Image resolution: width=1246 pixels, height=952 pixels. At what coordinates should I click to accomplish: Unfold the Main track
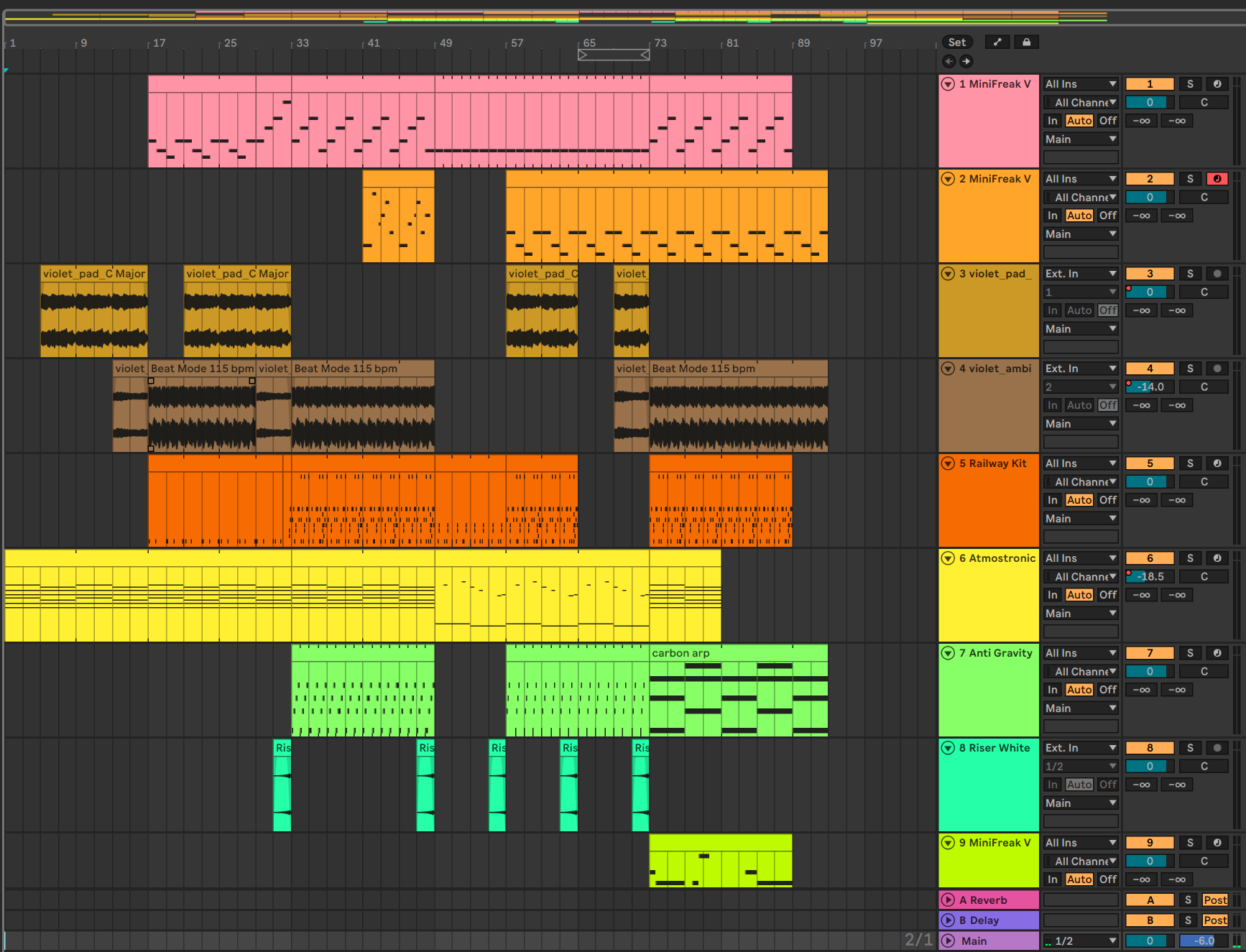point(948,941)
